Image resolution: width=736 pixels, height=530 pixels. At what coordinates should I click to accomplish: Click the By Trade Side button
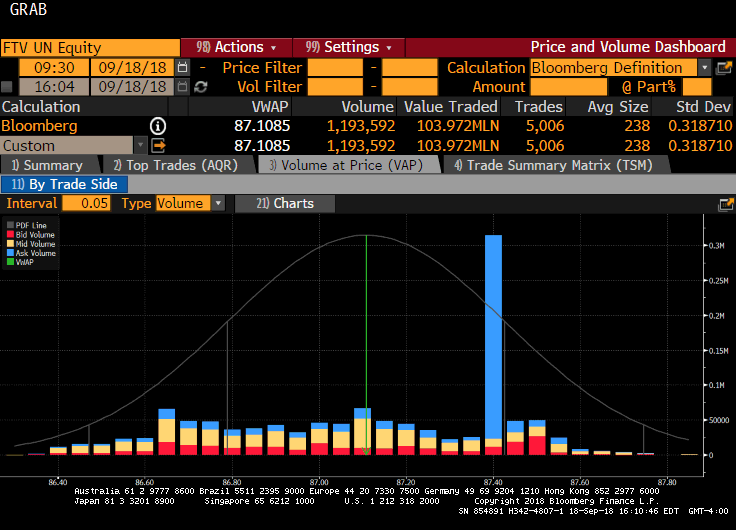click(x=64, y=184)
